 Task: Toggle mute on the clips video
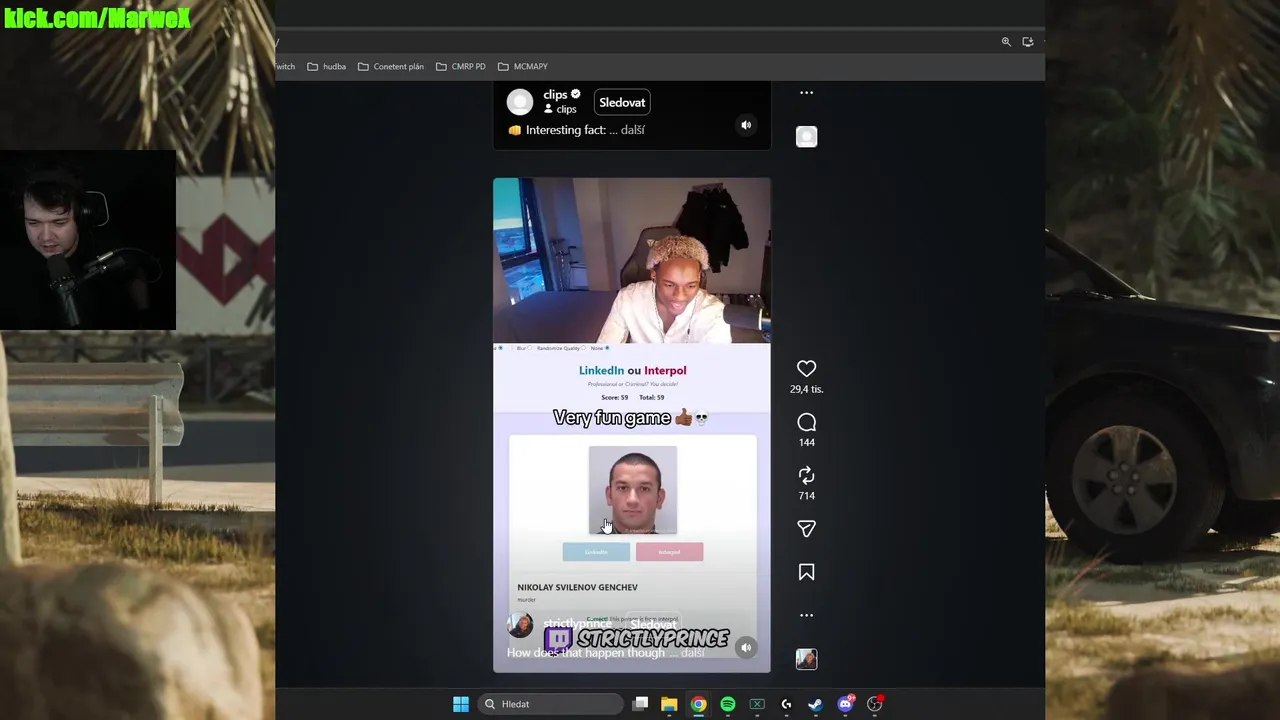click(746, 125)
